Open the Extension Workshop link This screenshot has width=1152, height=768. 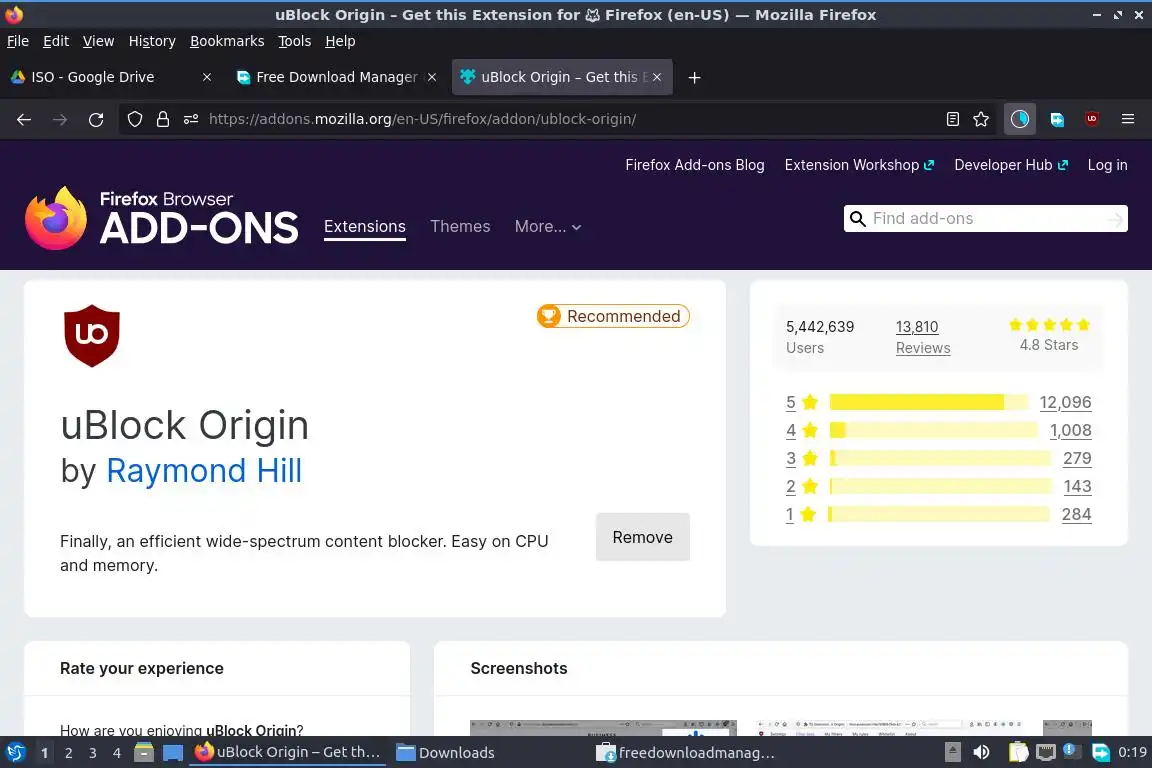pyautogui.click(x=859, y=165)
